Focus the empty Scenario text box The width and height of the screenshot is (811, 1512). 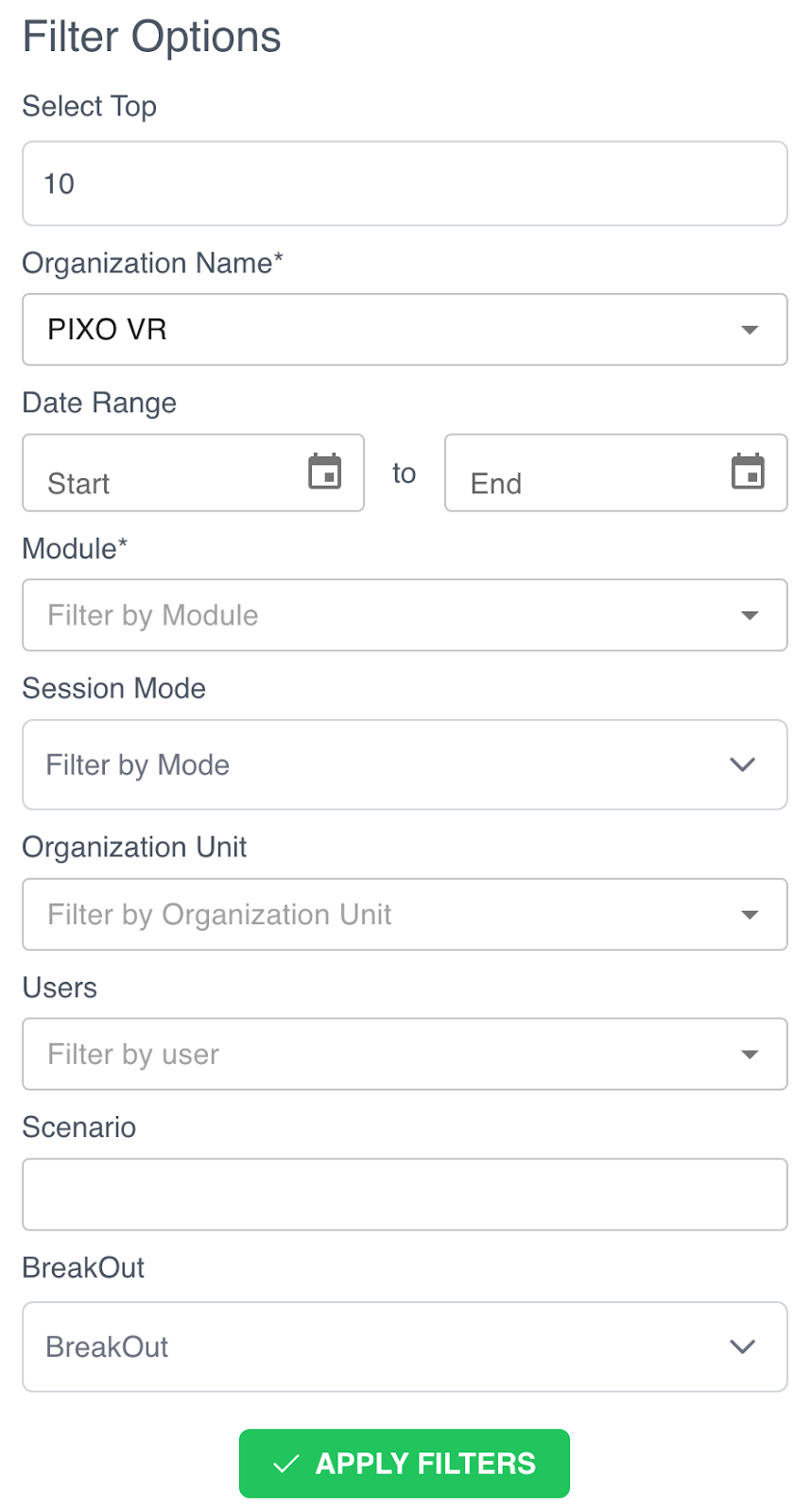405,1194
